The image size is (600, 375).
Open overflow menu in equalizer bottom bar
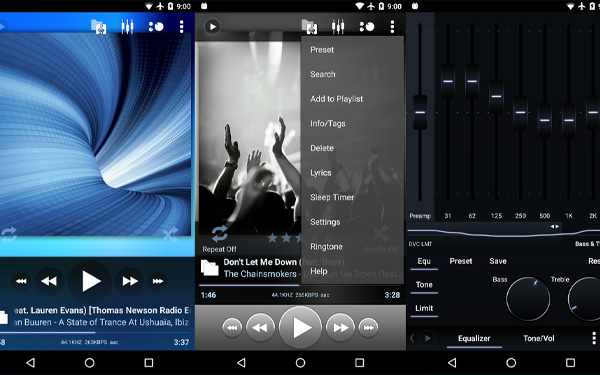tap(594, 338)
